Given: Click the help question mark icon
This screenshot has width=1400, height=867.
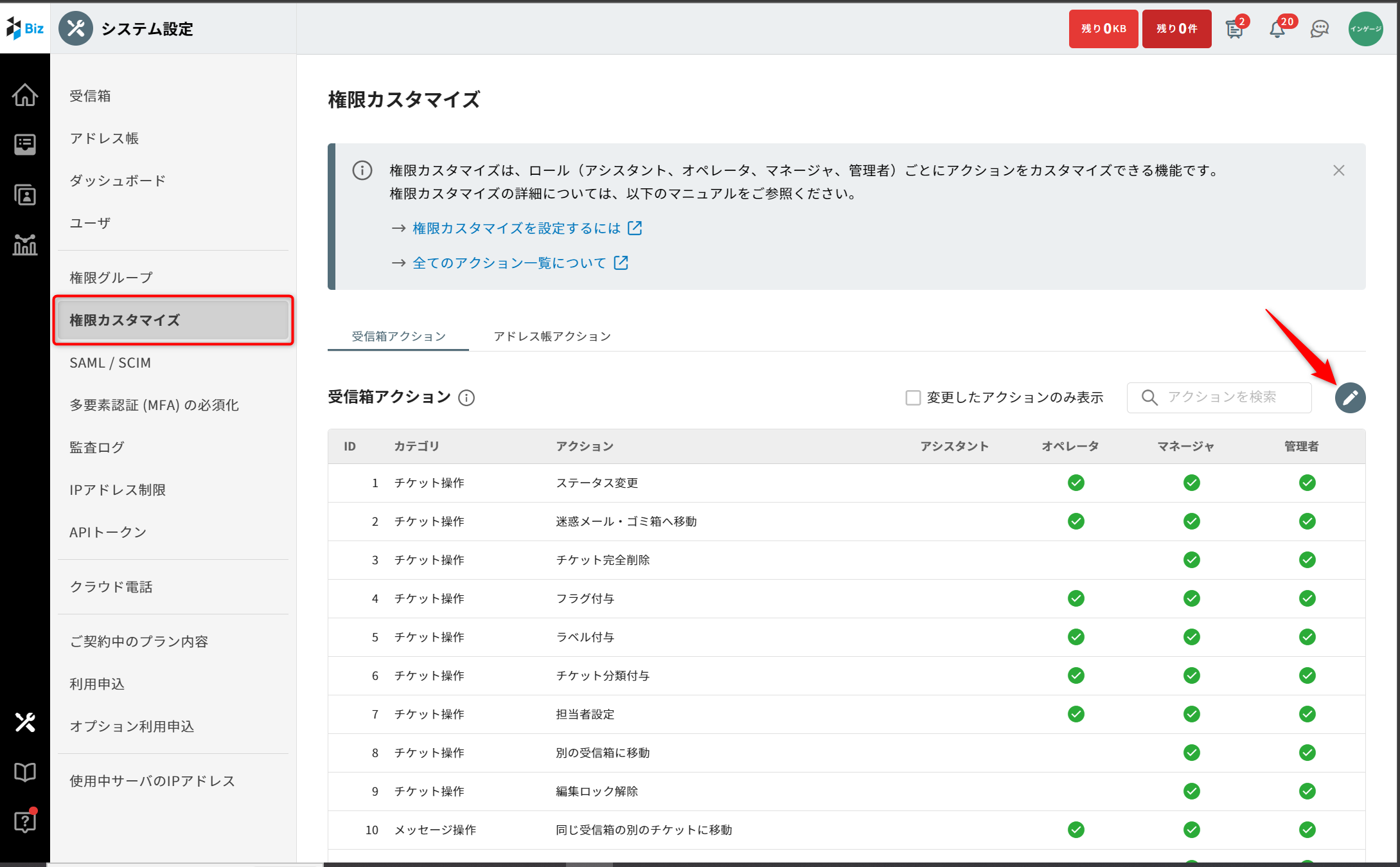Looking at the screenshot, I should [25, 821].
